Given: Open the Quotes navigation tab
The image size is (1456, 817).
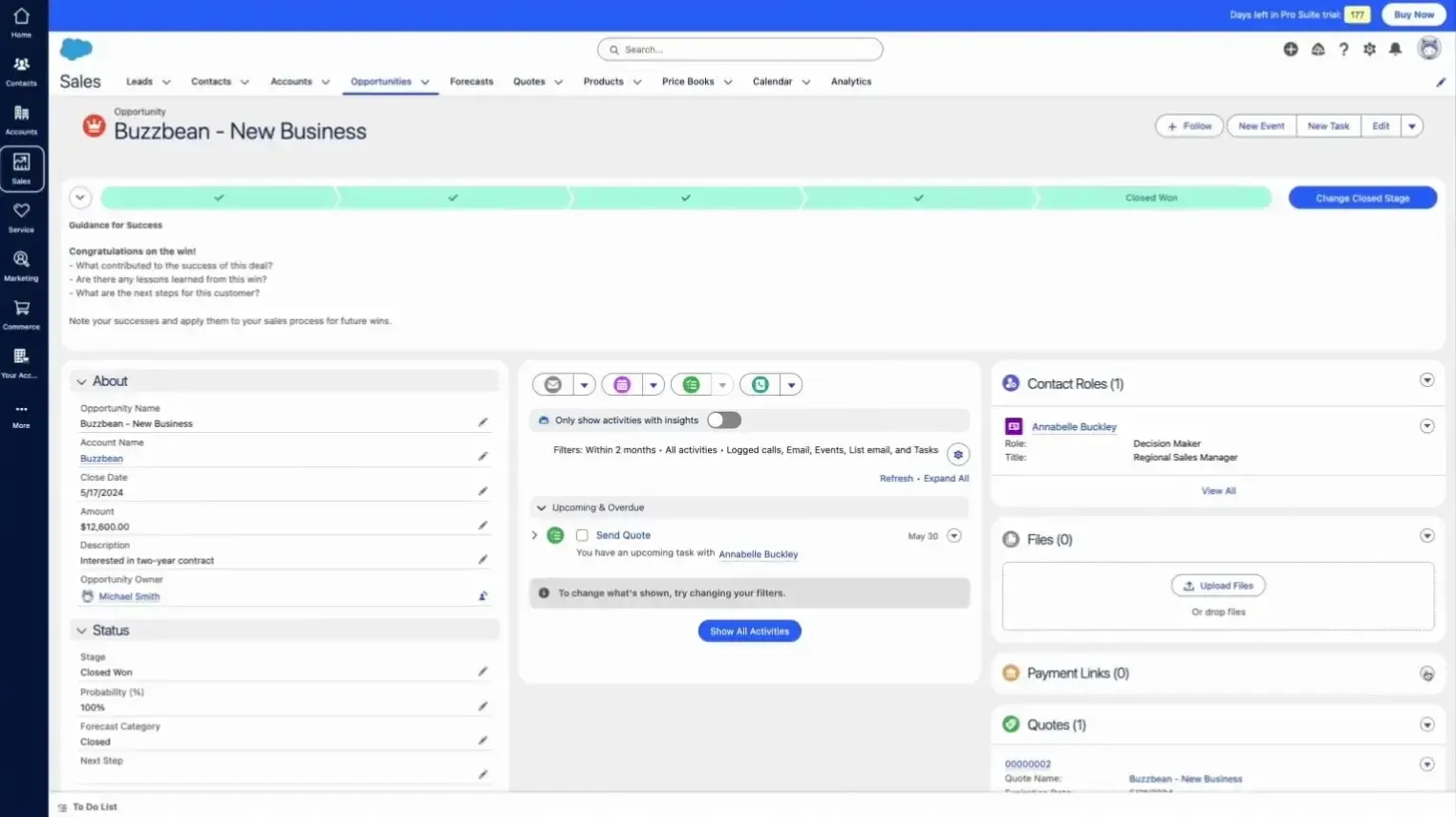Looking at the screenshot, I should tap(529, 82).
